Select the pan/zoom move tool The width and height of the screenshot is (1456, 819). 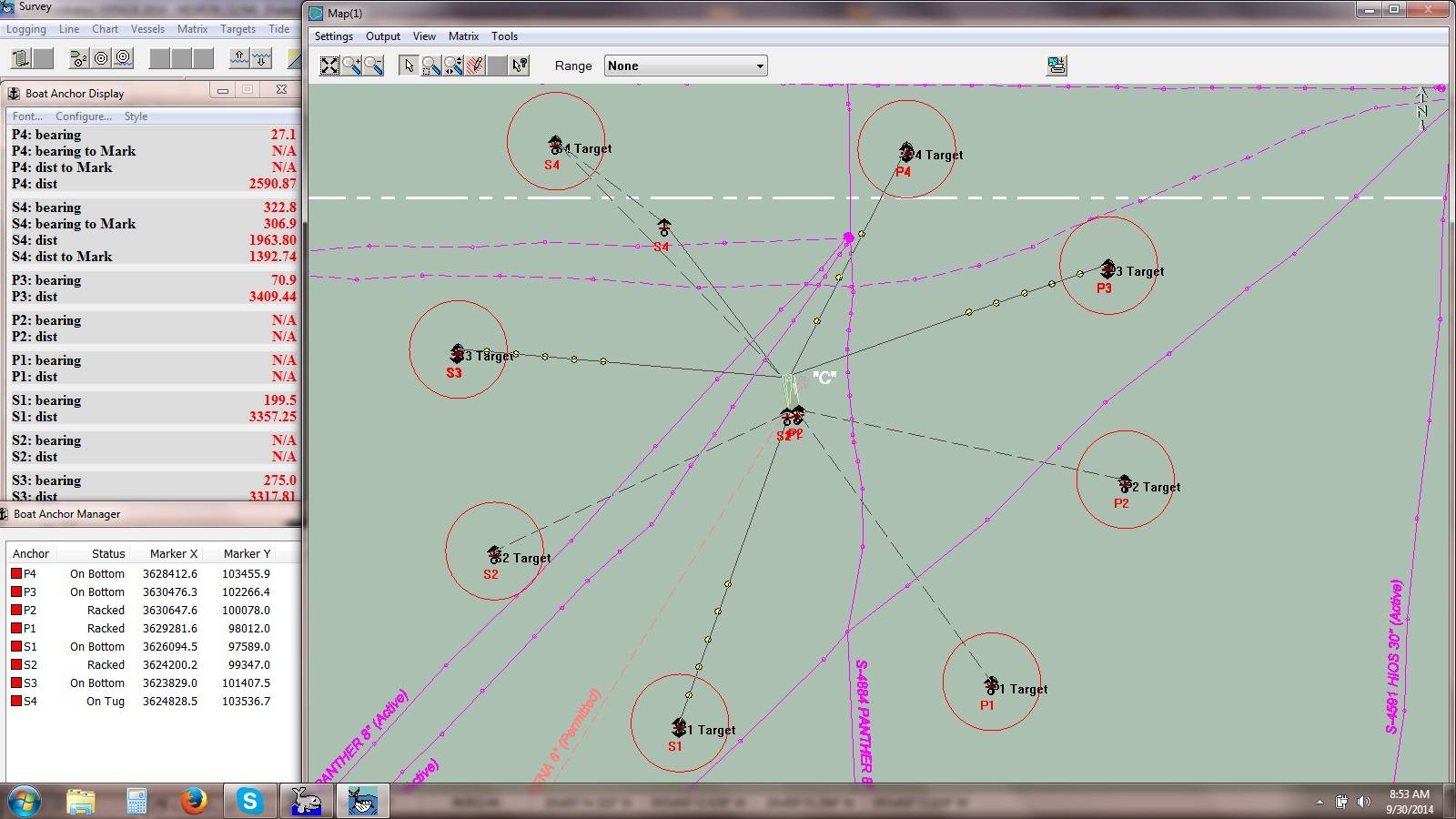coord(452,66)
